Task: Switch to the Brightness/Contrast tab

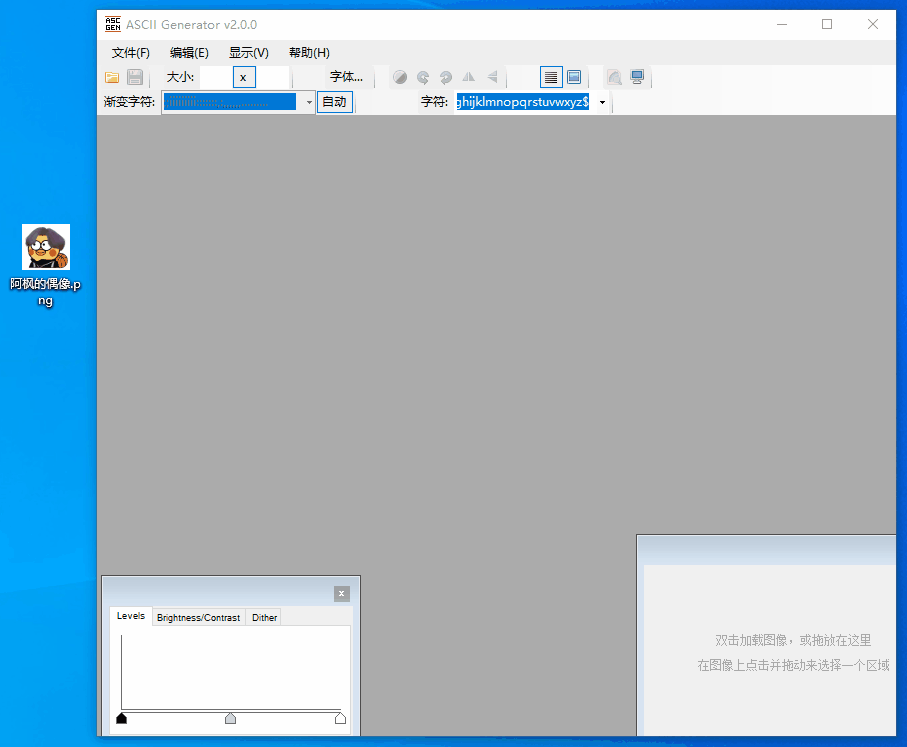Action: (x=198, y=617)
